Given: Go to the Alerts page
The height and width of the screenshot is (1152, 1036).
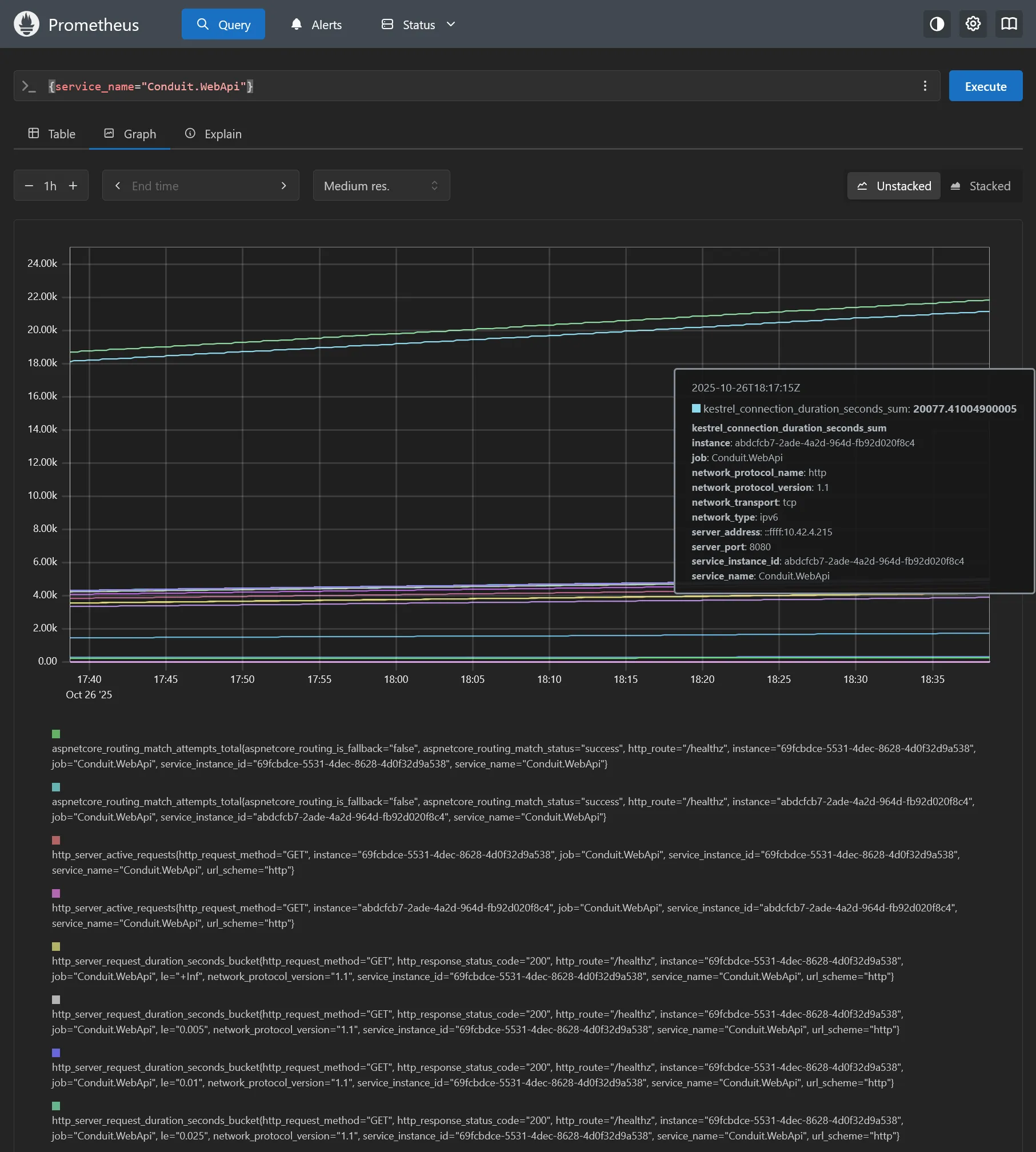Looking at the screenshot, I should click(x=317, y=25).
